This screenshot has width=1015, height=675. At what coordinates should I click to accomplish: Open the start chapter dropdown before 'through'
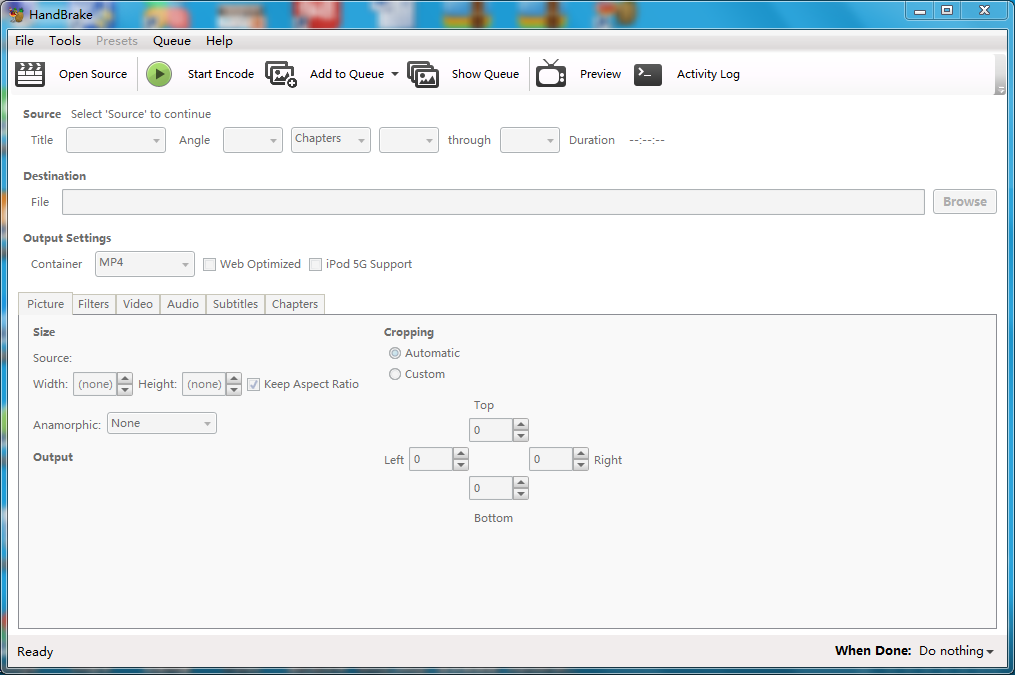[409, 140]
